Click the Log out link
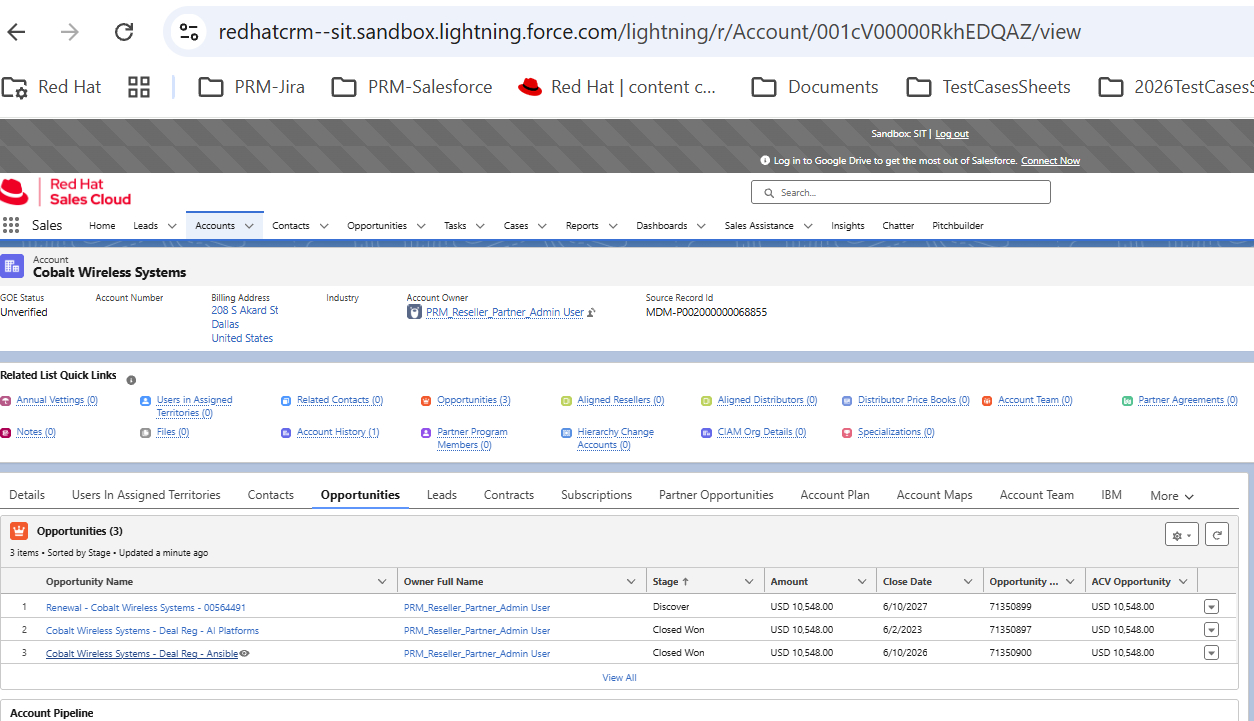This screenshot has height=721, width=1254. tap(952, 134)
